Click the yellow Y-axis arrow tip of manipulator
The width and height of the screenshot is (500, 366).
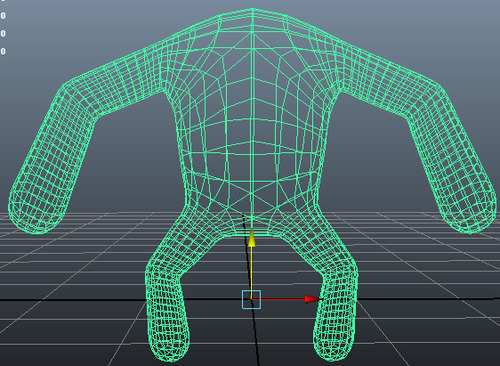click(252, 238)
